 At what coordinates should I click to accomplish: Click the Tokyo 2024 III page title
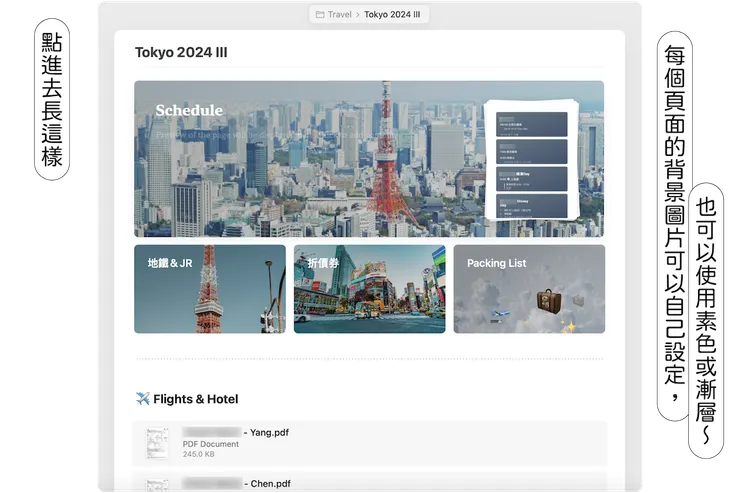tap(181, 52)
